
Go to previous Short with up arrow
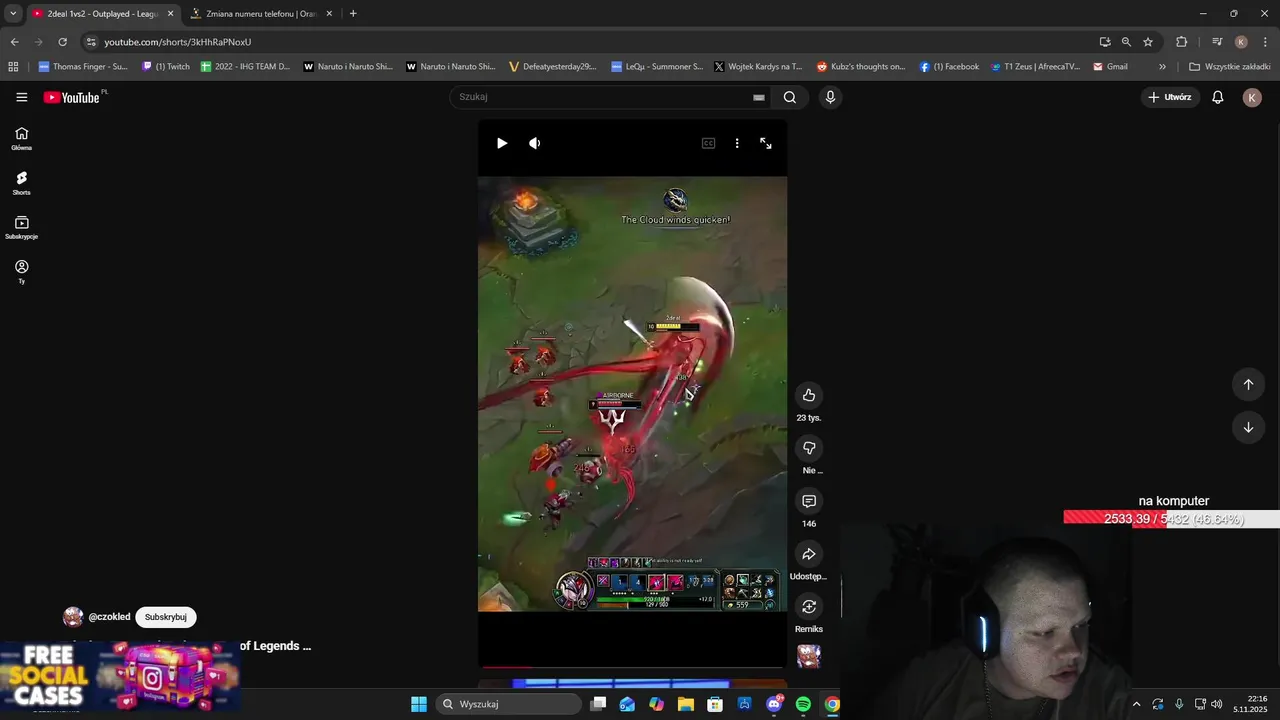[1248, 384]
